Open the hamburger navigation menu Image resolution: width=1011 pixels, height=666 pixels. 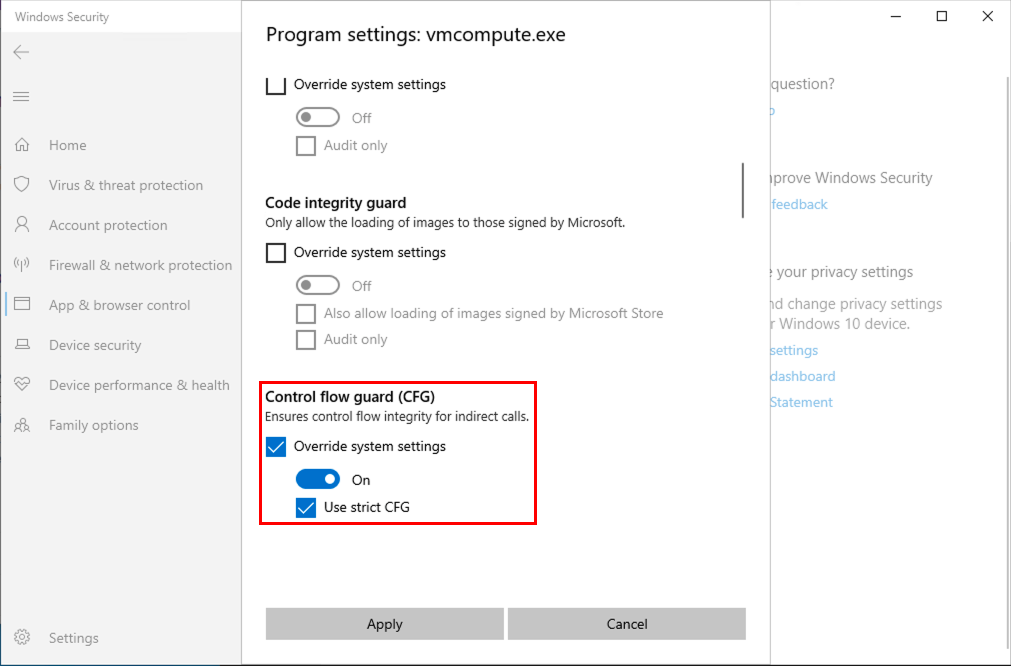21,97
